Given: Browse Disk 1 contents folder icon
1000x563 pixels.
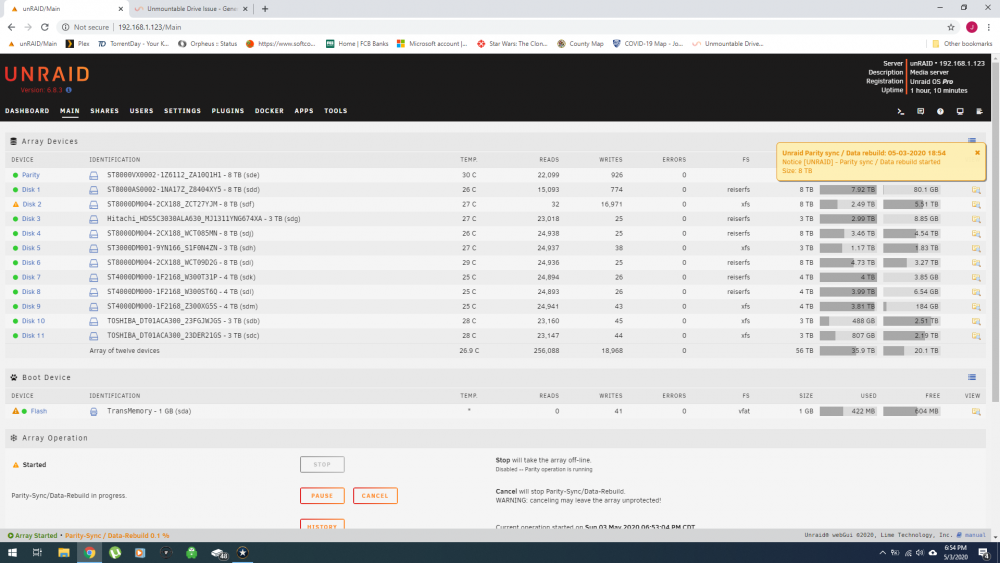Looking at the screenshot, I should (x=976, y=189).
